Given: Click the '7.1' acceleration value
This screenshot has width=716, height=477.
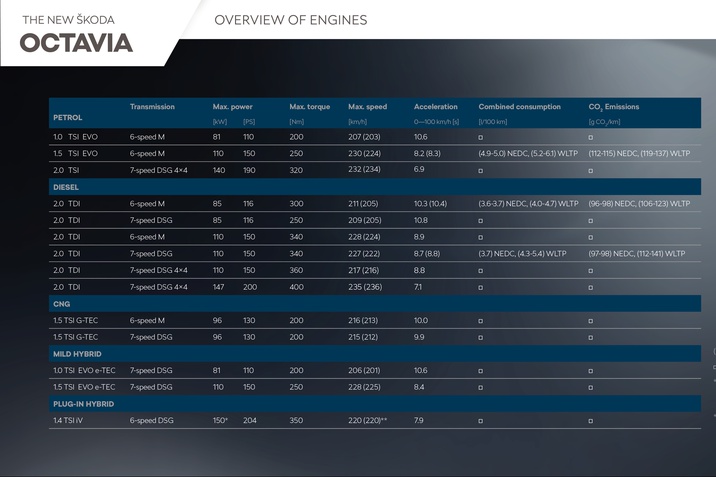Looking at the screenshot, I should [418, 287].
